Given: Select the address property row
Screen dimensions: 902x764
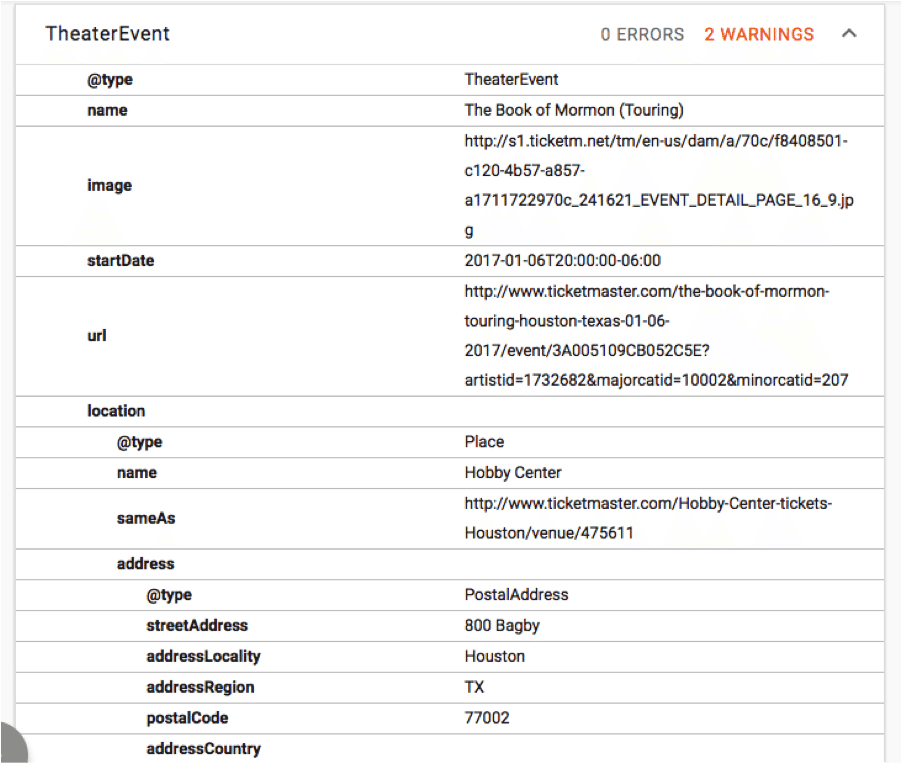Looking at the screenshot, I should [450, 564].
